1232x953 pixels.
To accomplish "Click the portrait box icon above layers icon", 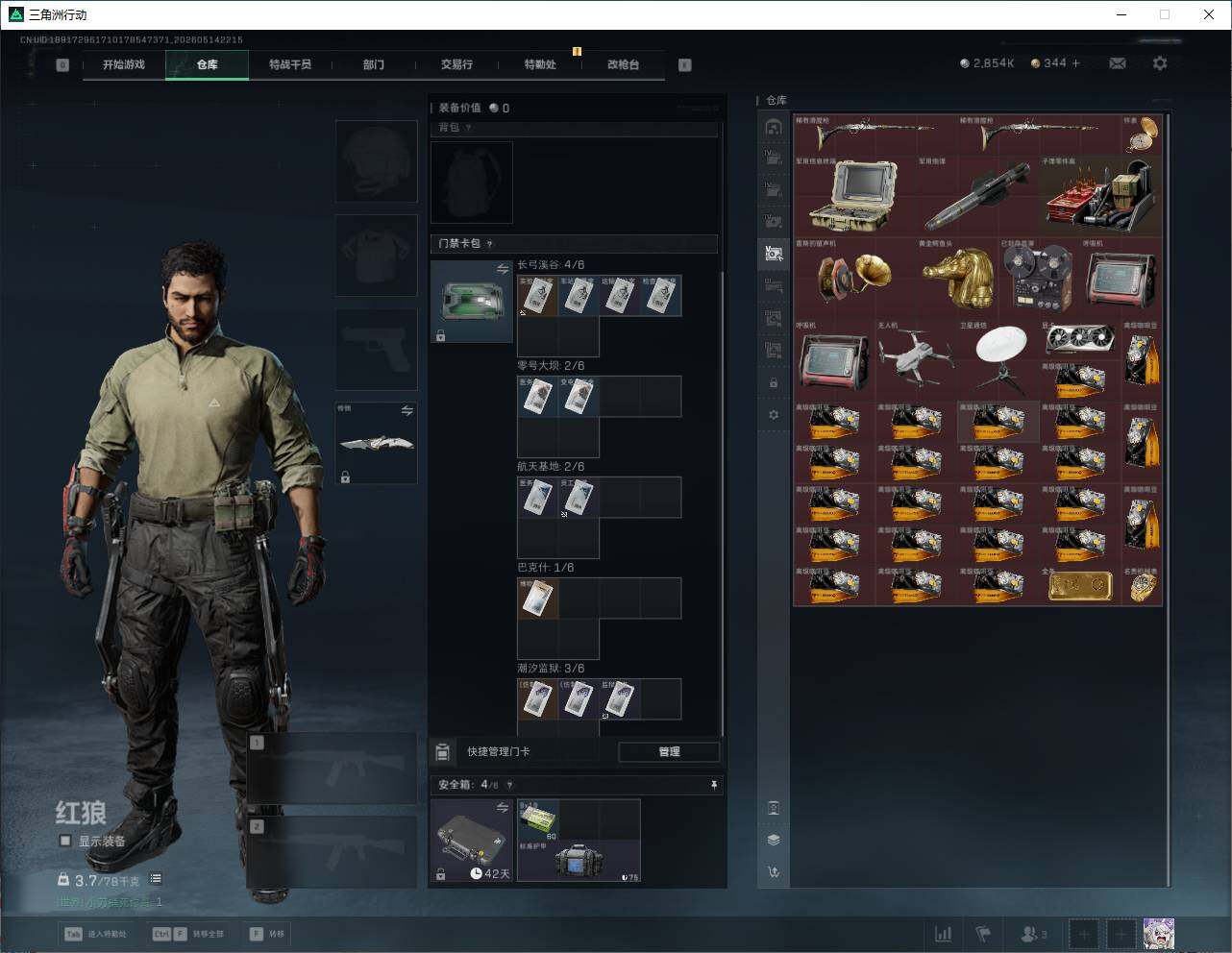I will tap(774, 808).
